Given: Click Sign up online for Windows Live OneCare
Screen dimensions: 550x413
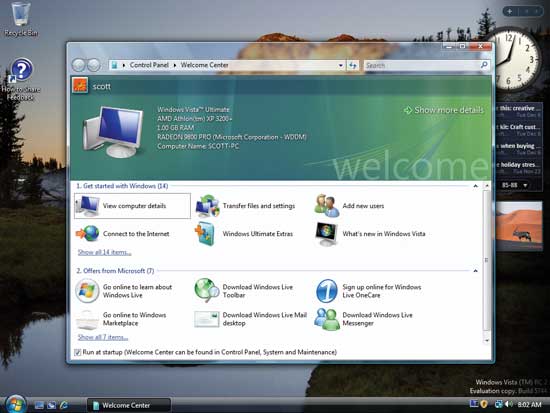Looking at the screenshot, I should tap(382, 291).
